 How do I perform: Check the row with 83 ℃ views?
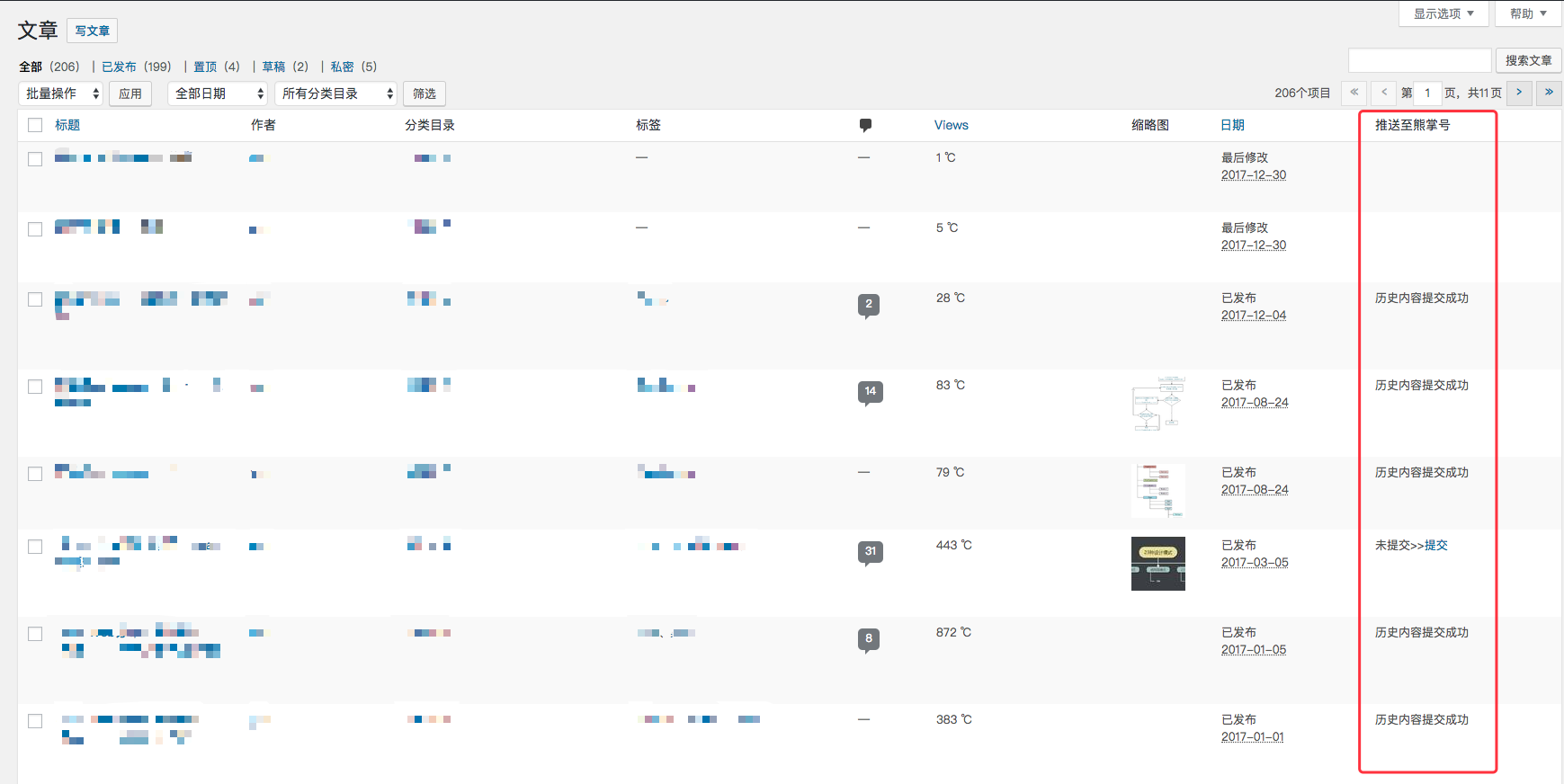pos(35,387)
